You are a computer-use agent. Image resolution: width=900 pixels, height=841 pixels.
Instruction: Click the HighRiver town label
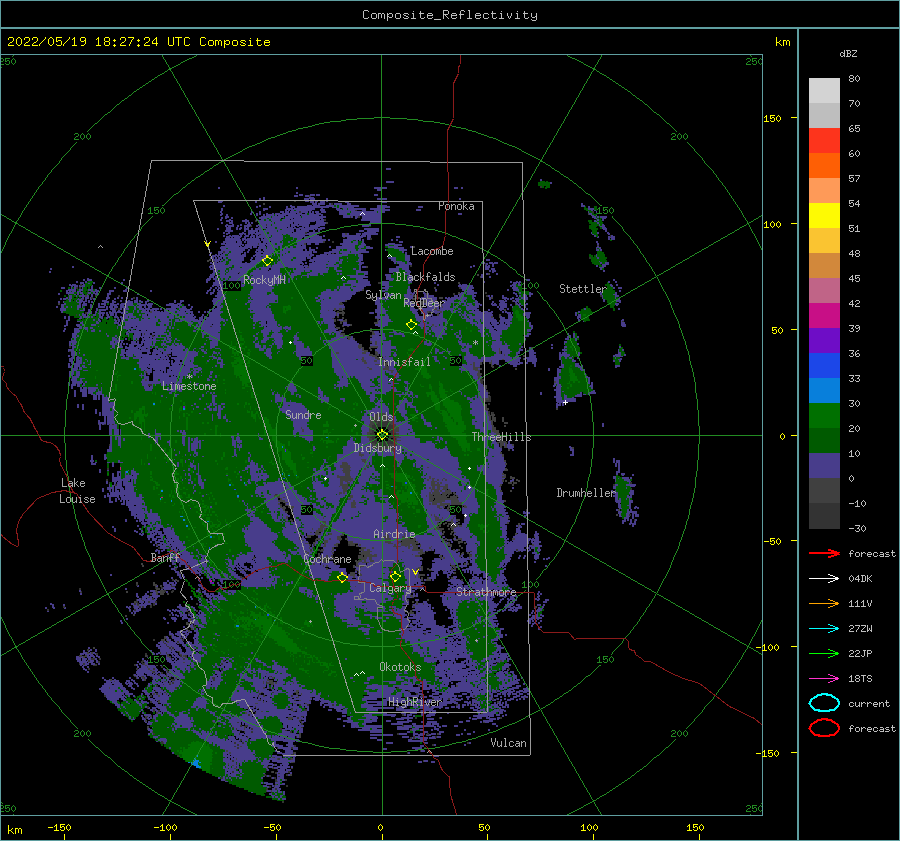click(415, 702)
